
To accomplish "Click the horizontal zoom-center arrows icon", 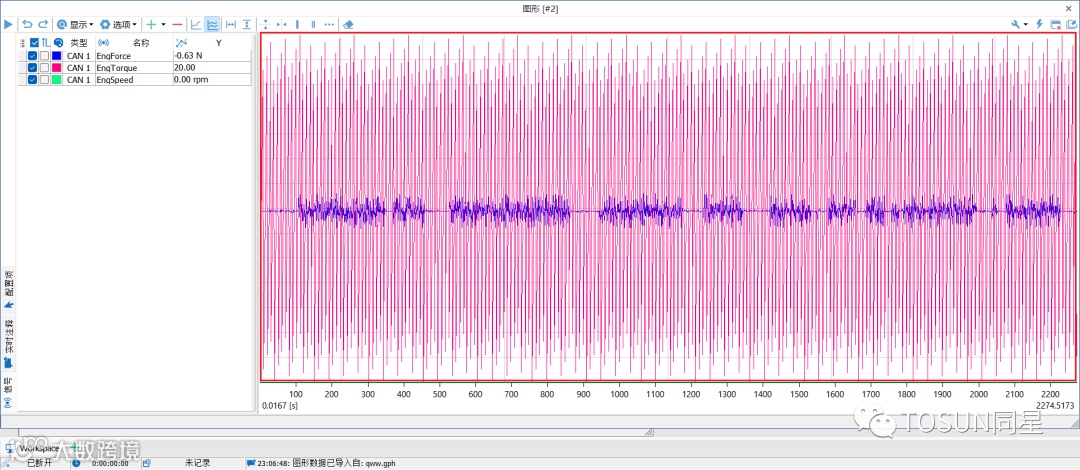I will tap(281, 24).
